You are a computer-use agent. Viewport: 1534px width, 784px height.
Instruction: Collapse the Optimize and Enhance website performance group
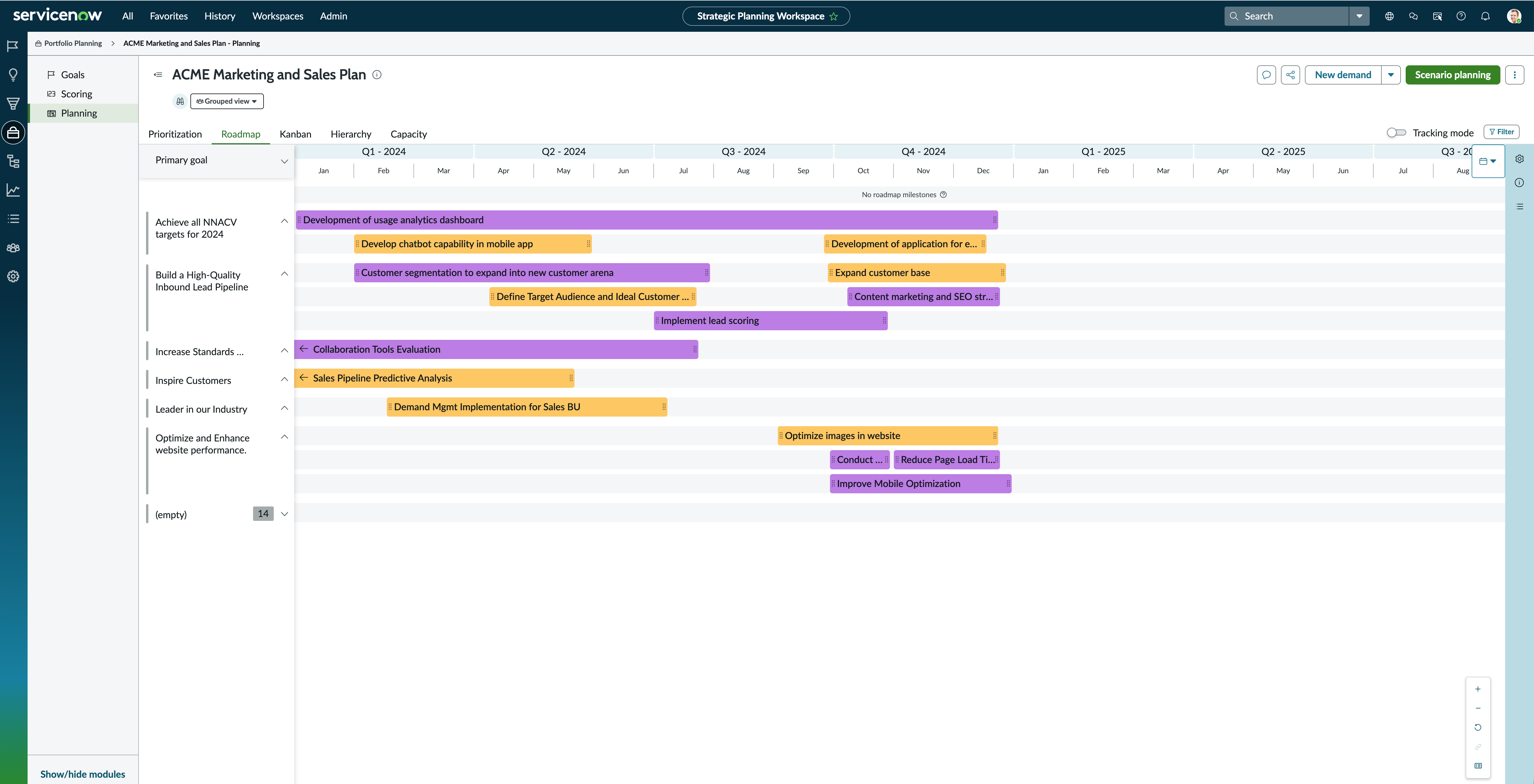[285, 438]
